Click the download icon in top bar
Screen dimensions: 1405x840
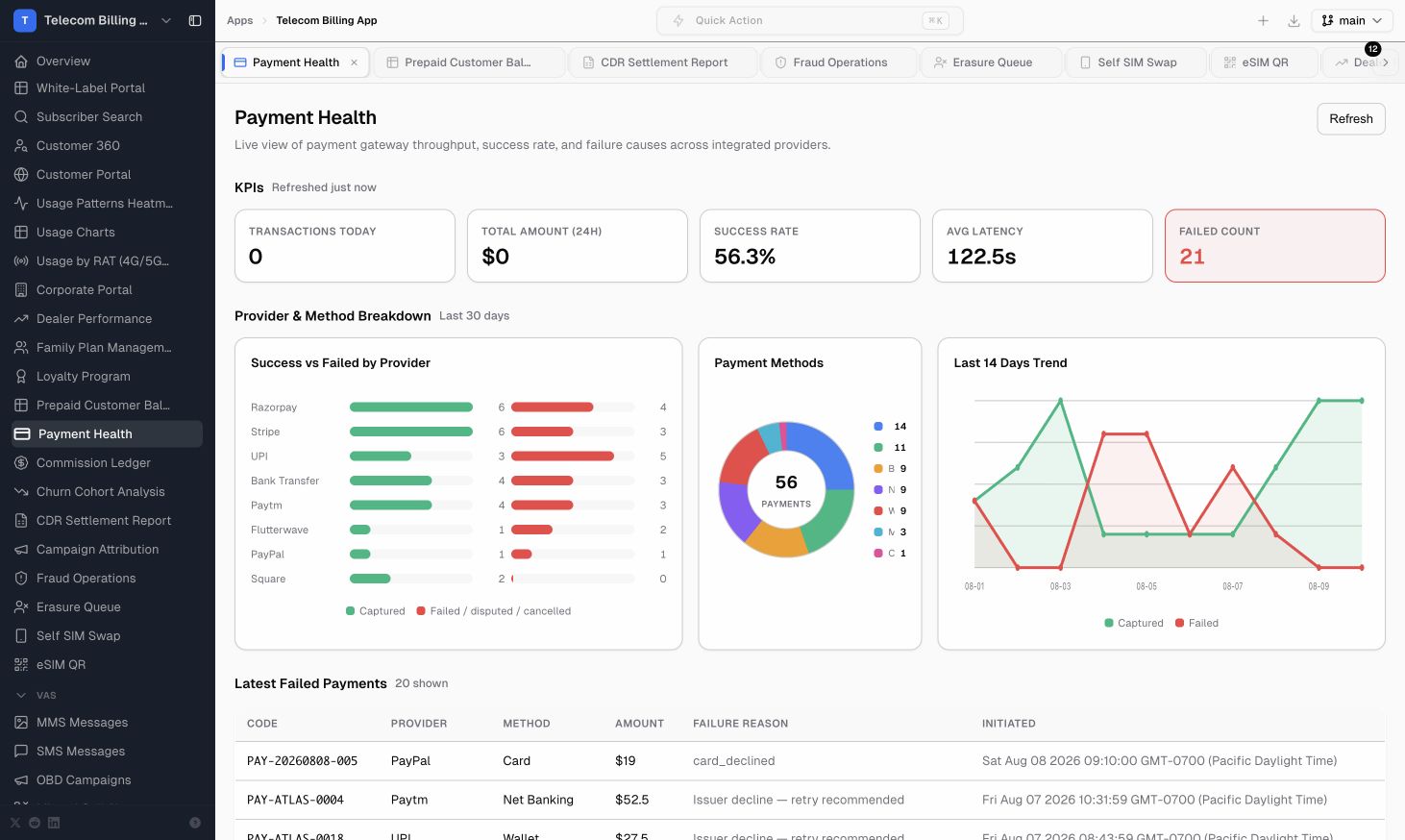point(1294,20)
